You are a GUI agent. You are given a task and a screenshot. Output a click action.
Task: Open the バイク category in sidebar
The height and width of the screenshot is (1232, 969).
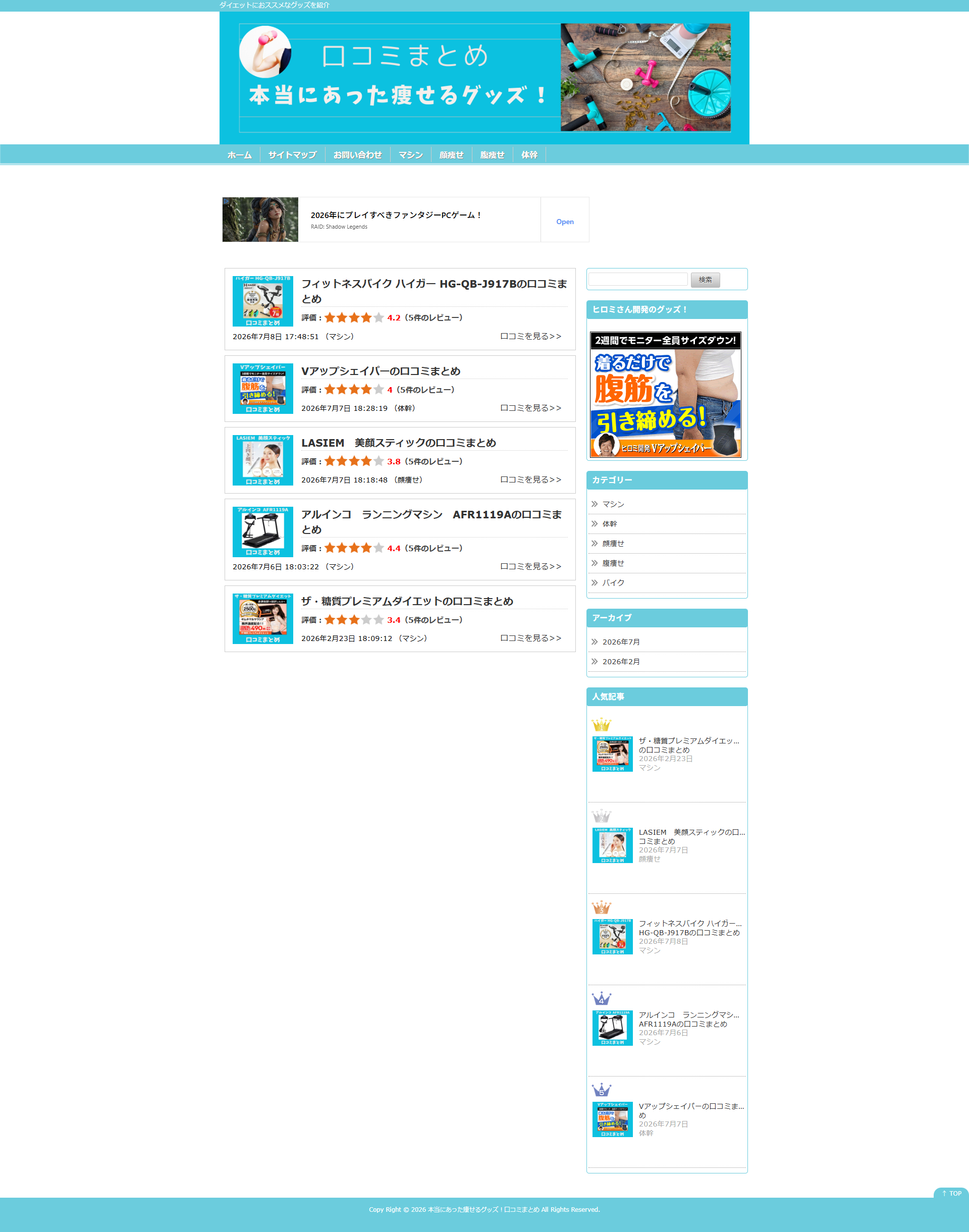pos(613,582)
